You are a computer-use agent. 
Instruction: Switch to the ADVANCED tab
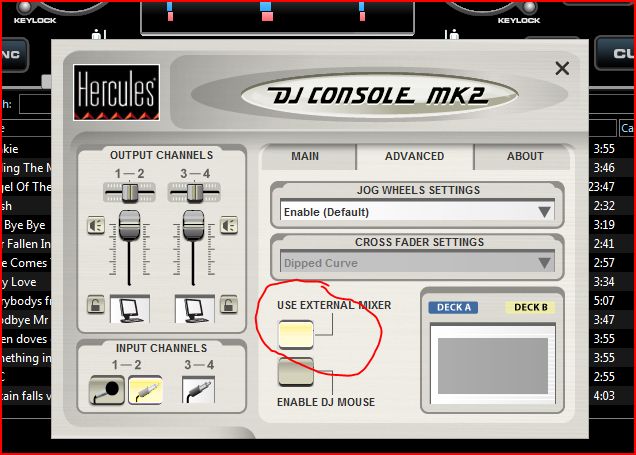pos(415,156)
